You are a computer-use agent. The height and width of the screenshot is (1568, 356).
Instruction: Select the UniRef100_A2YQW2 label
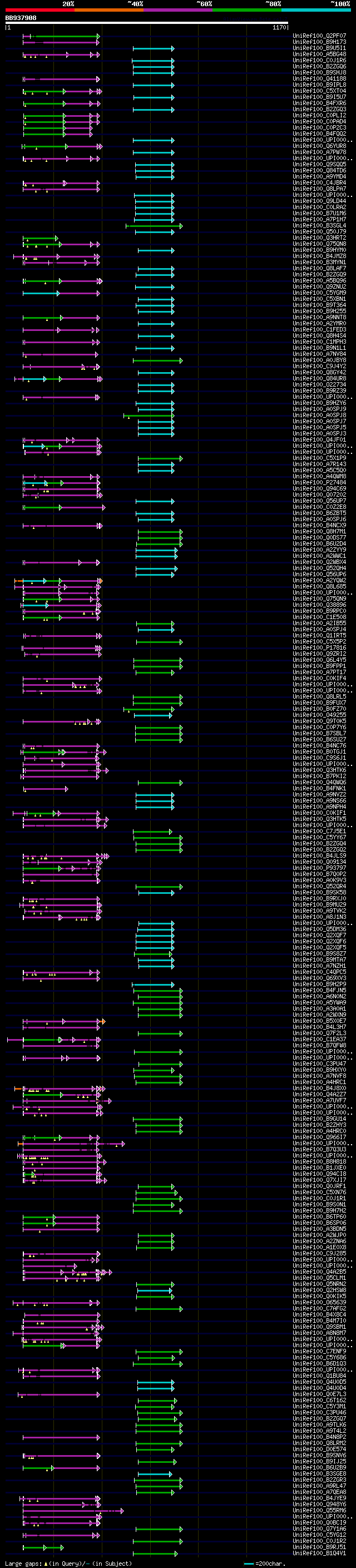click(x=319, y=580)
